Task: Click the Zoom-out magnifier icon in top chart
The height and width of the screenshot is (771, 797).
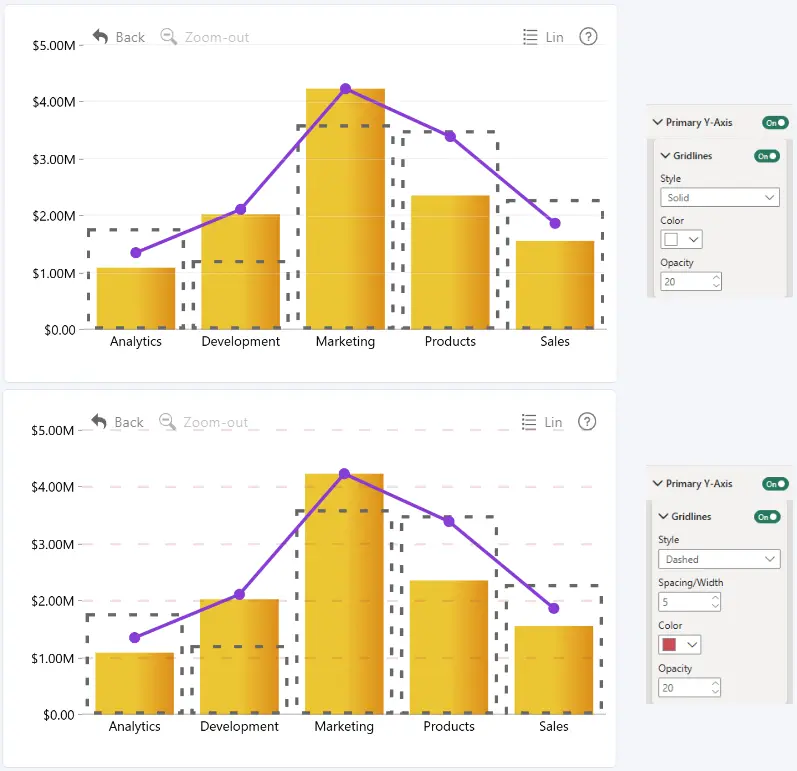Action: tap(168, 37)
